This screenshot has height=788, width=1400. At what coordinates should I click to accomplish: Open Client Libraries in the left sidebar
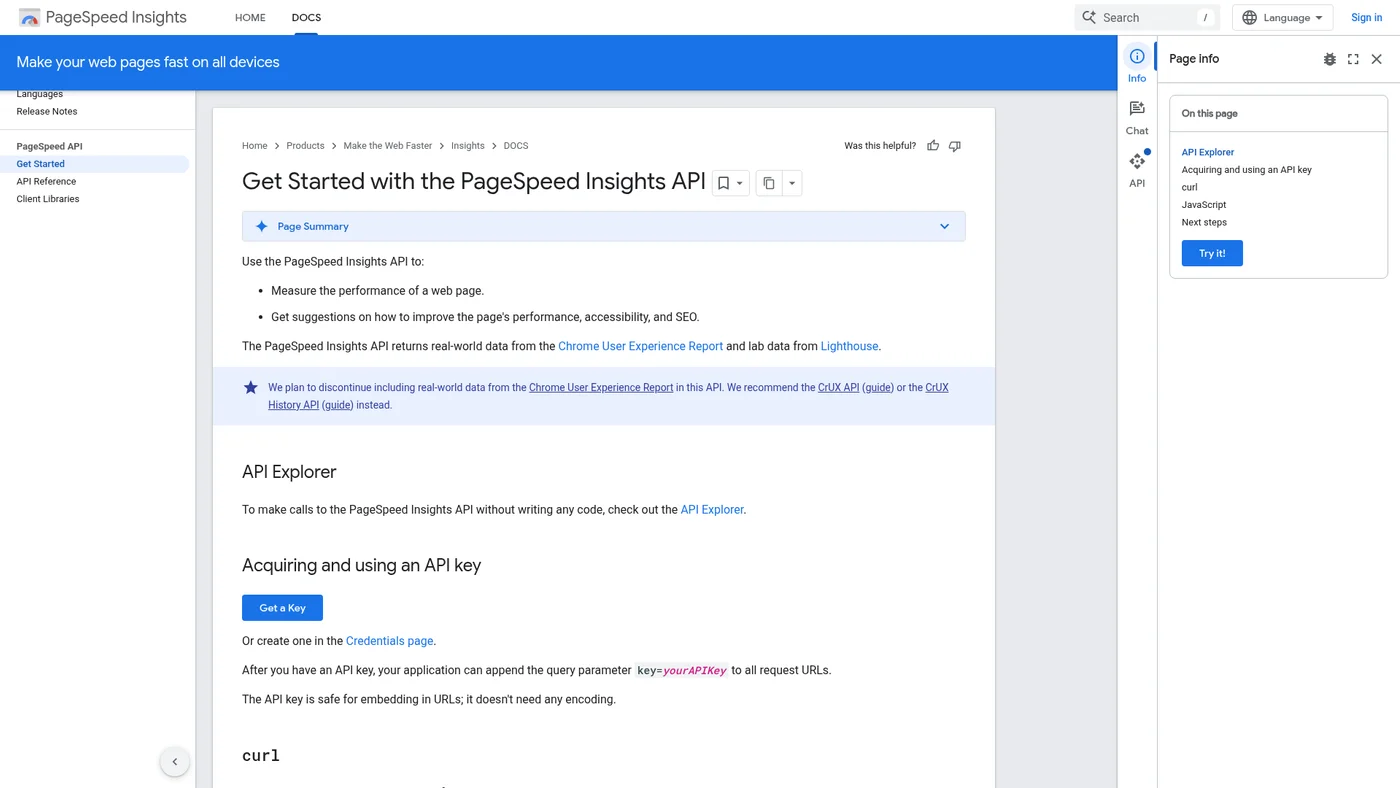tap(48, 199)
